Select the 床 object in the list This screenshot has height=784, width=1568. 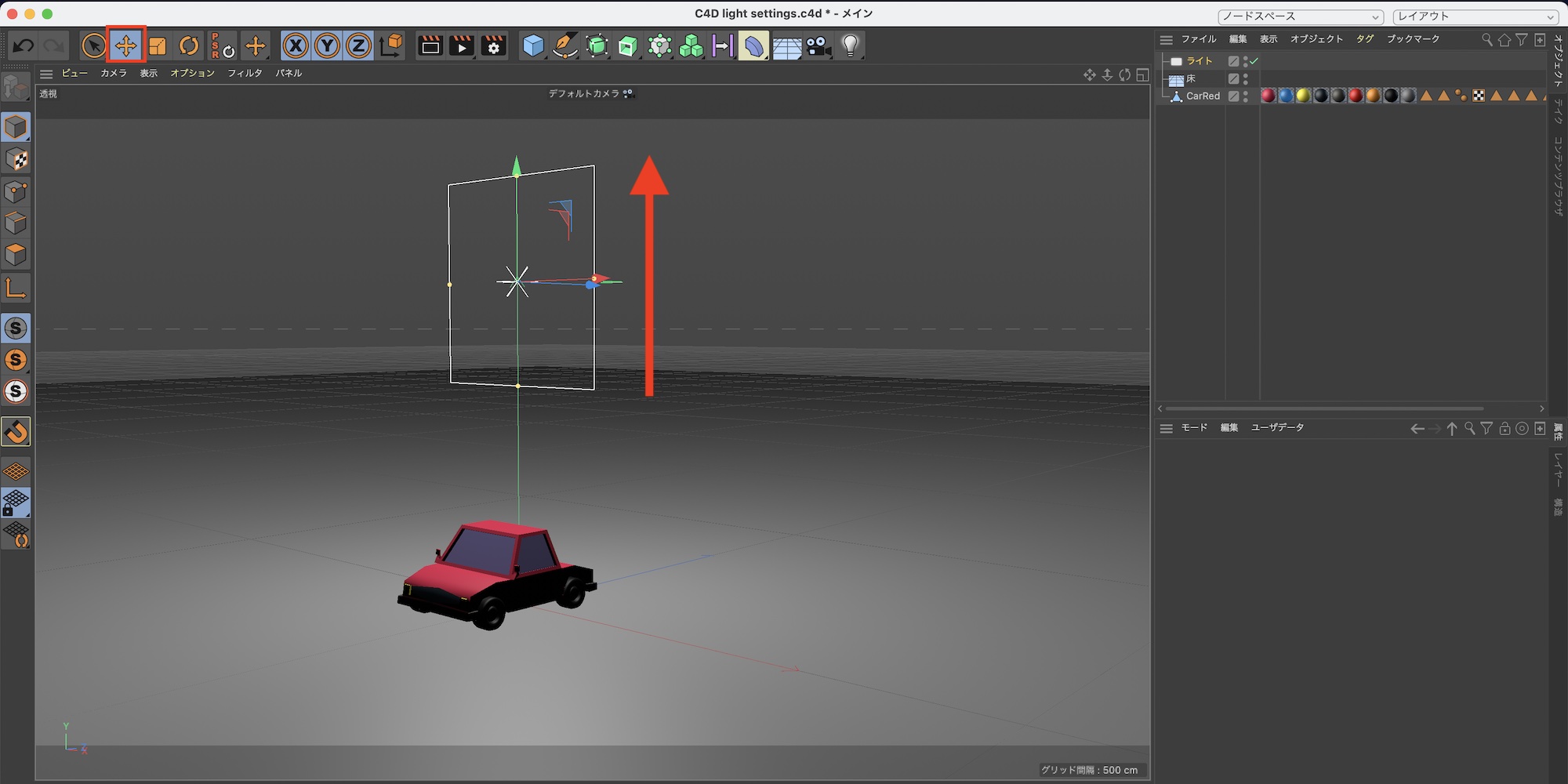point(1190,78)
